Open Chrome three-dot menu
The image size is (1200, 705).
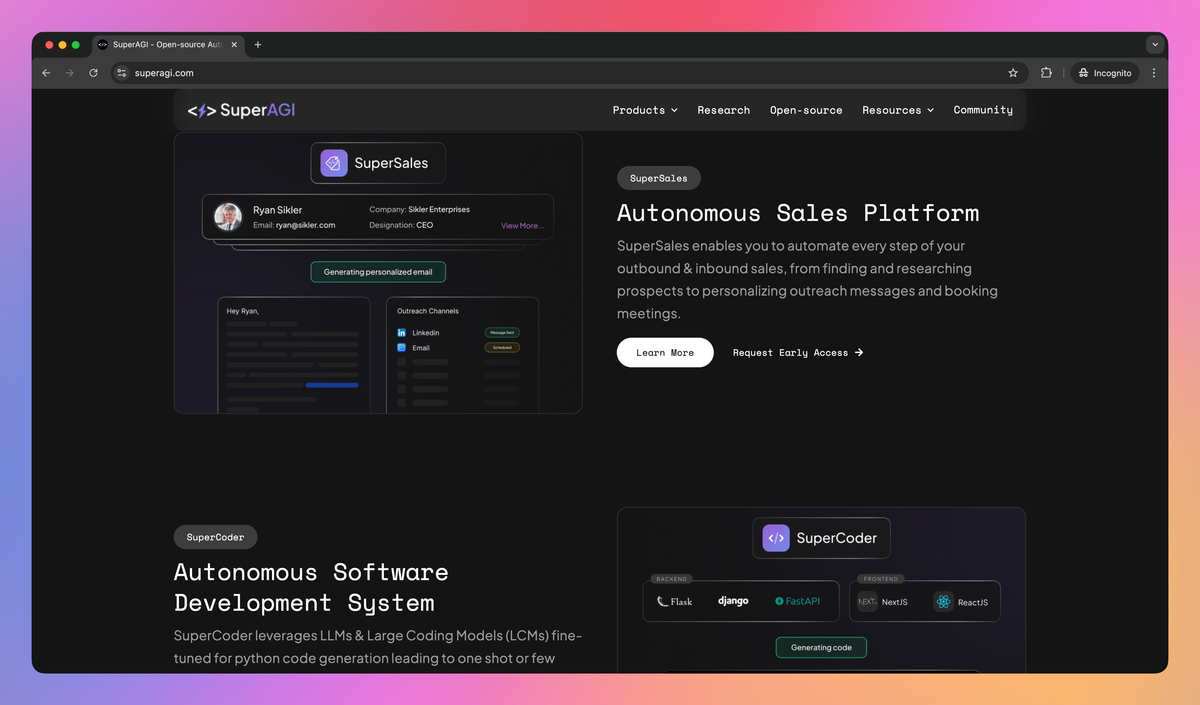click(1154, 73)
